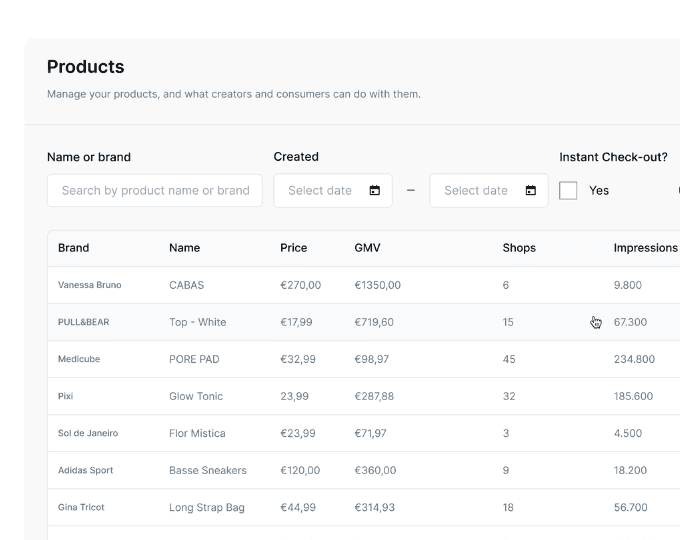Open the Glow Tonic product name
The image size is (680, 540).
[x=196, y=396]
